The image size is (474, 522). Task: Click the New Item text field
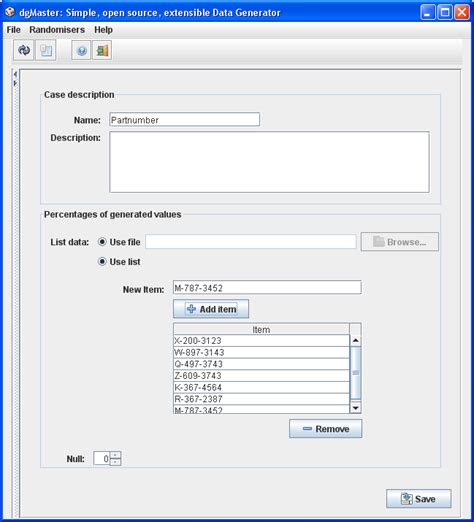pyautogui.click(x=267, y=287)
